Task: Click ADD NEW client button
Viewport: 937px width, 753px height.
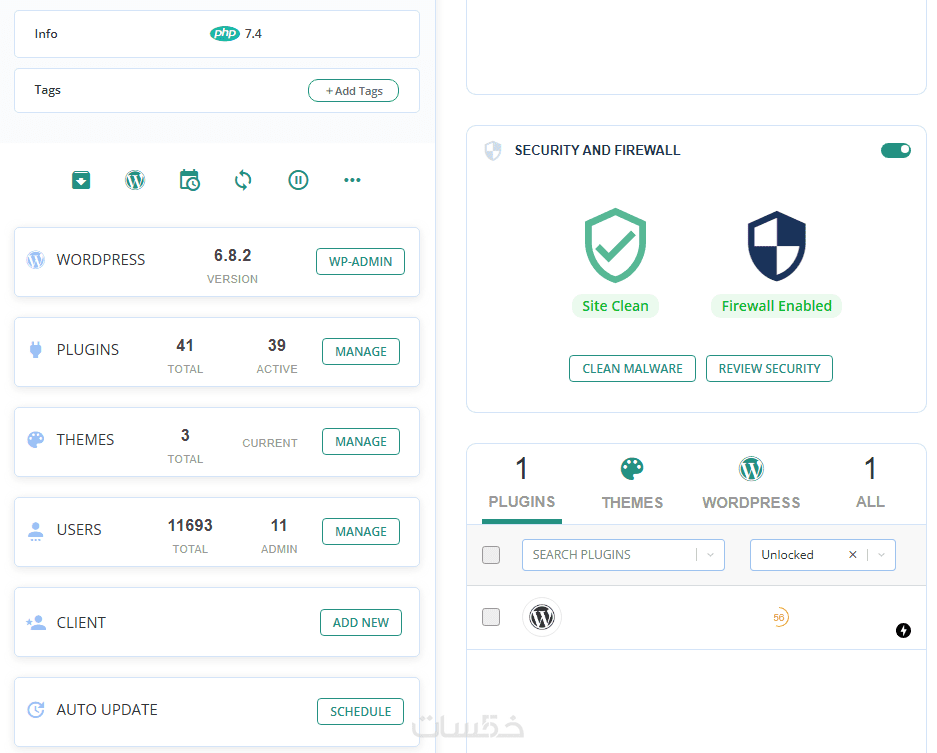Action: [x=361, y=623]
